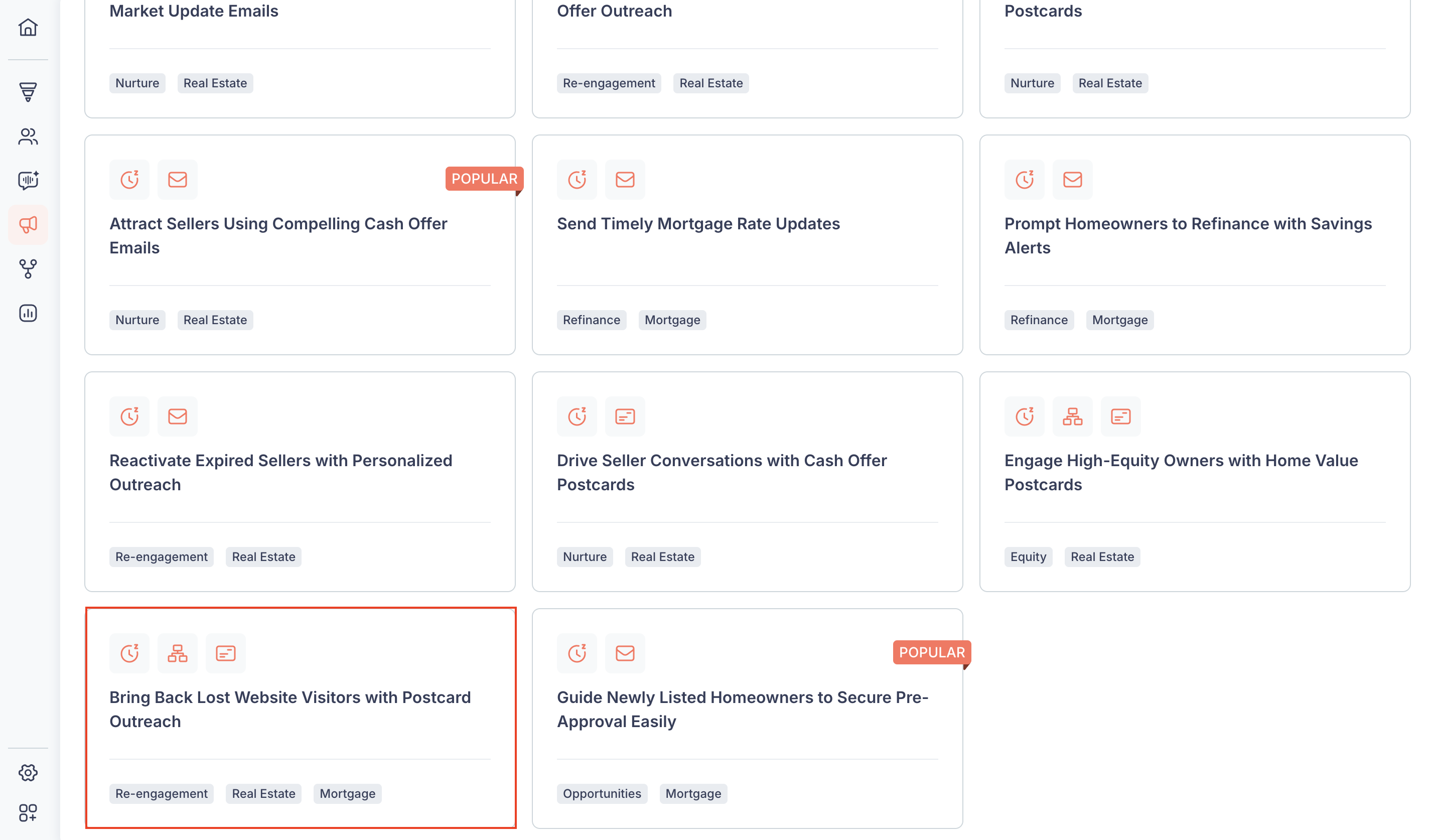The width and height of the screenshot is (1430, 840).
Task: Click Equity tag on Engage High-Equity card
Action: pyautogui.click(x=1028, y=557)
